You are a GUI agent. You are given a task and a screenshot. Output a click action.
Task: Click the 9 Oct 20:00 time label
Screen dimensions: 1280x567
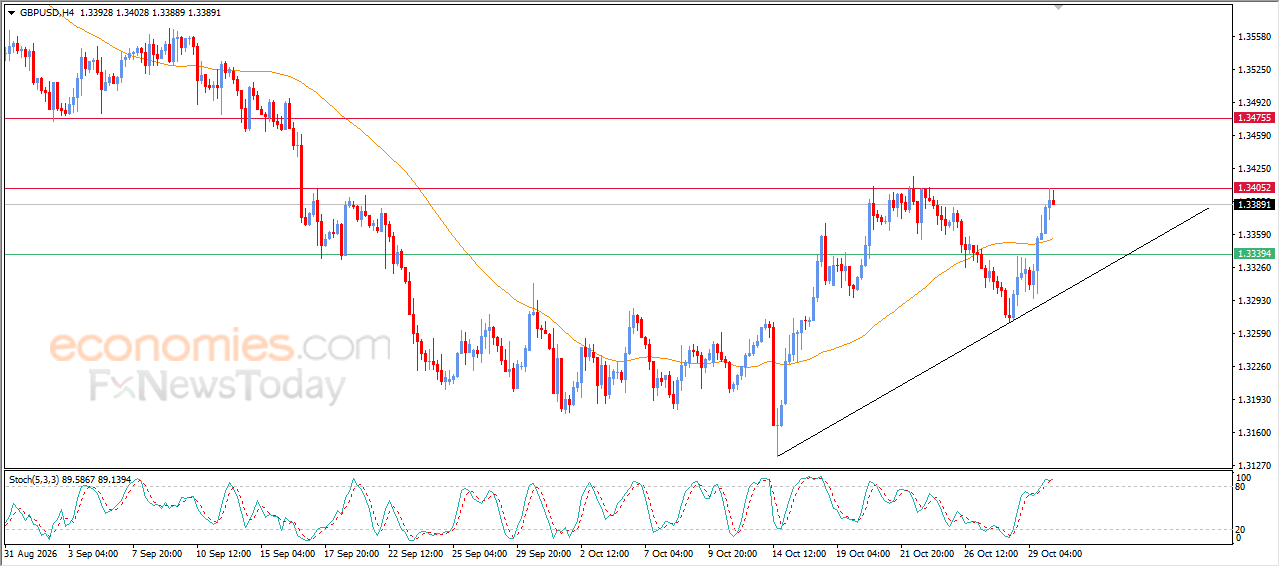pyautogui.click(x=734, y=553)
